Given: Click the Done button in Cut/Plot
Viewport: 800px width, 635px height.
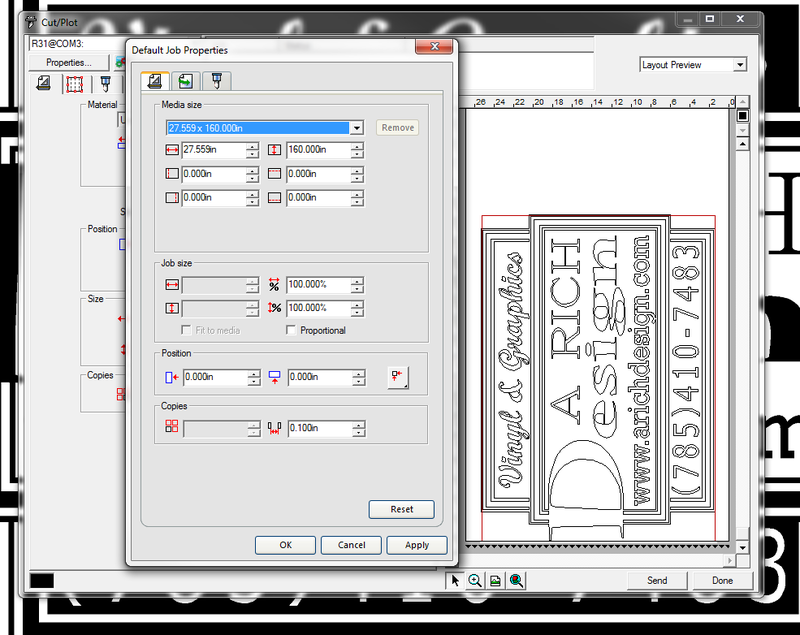Looking at the screenshot, I should pyautogui.click(x=722, y=580).
